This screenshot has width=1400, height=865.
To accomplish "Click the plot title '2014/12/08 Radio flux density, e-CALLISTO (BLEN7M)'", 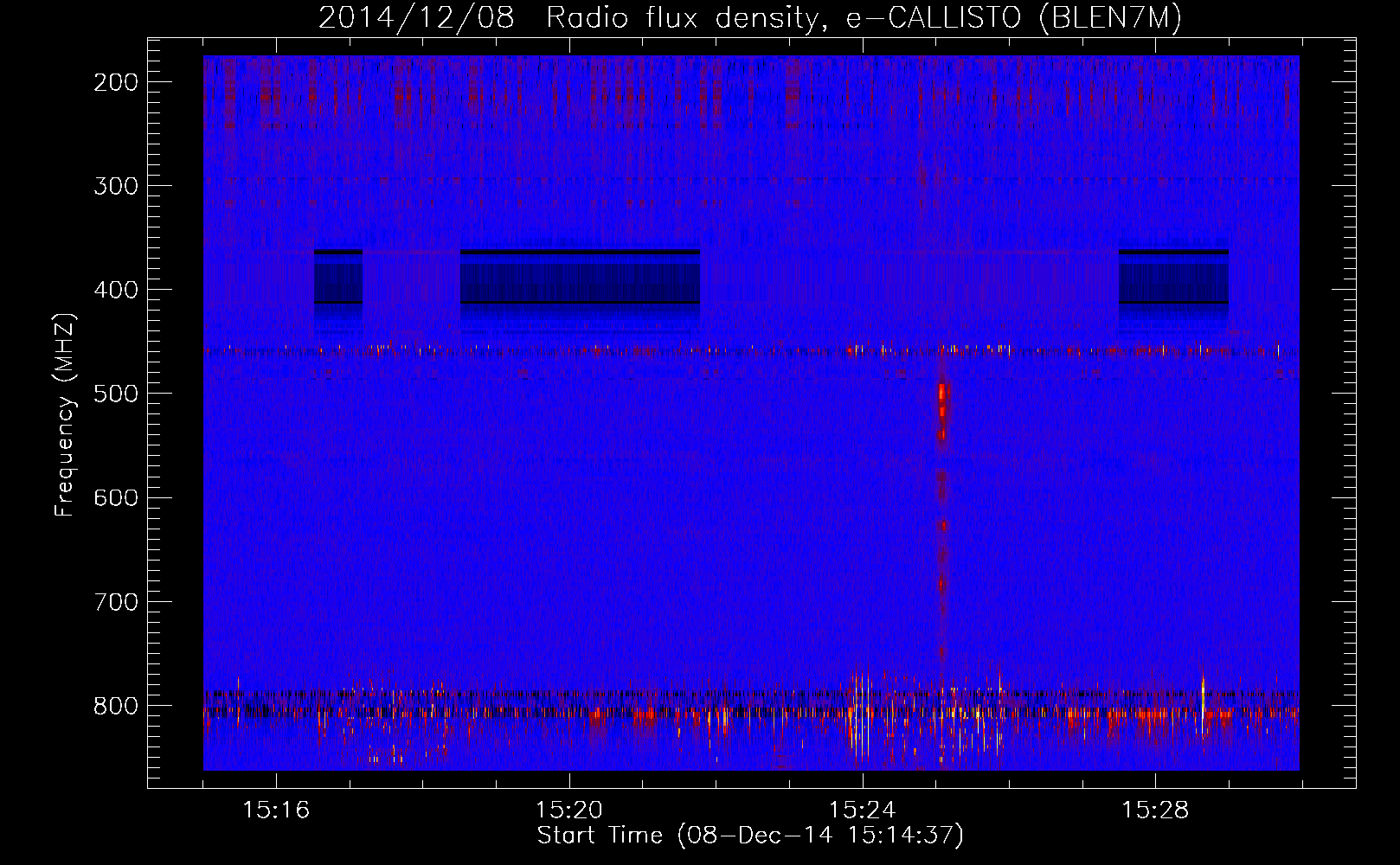I will (x=750, y=18).
